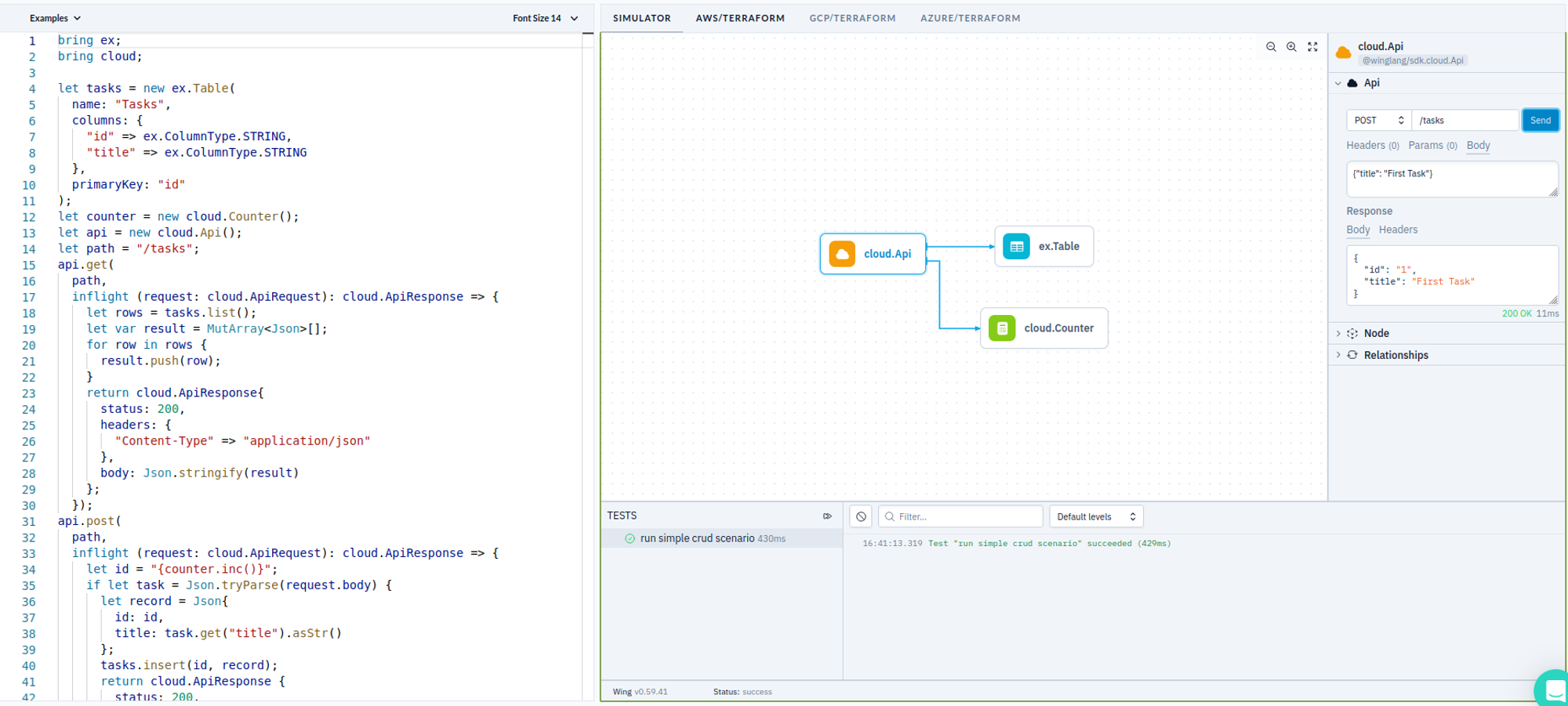Open the Default levels log dropdown
The width and height of the screenshot is (1568, 706).
click(x=1095, y=516)
